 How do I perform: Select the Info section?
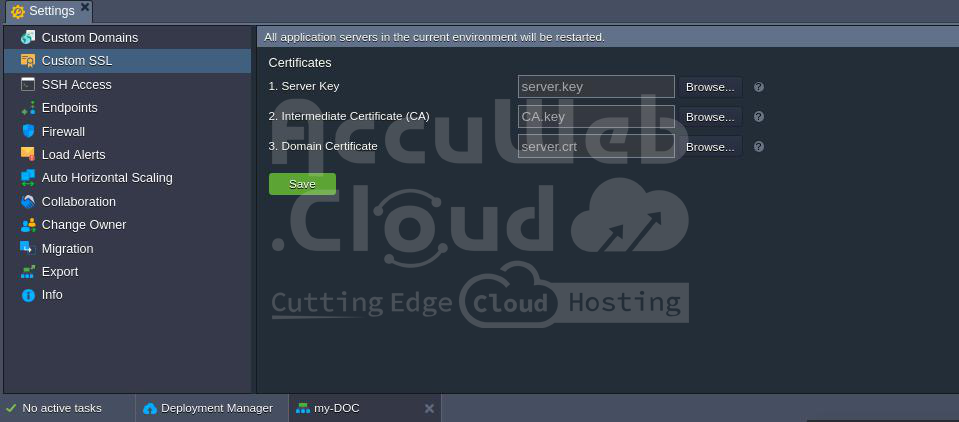pos(52,295)
